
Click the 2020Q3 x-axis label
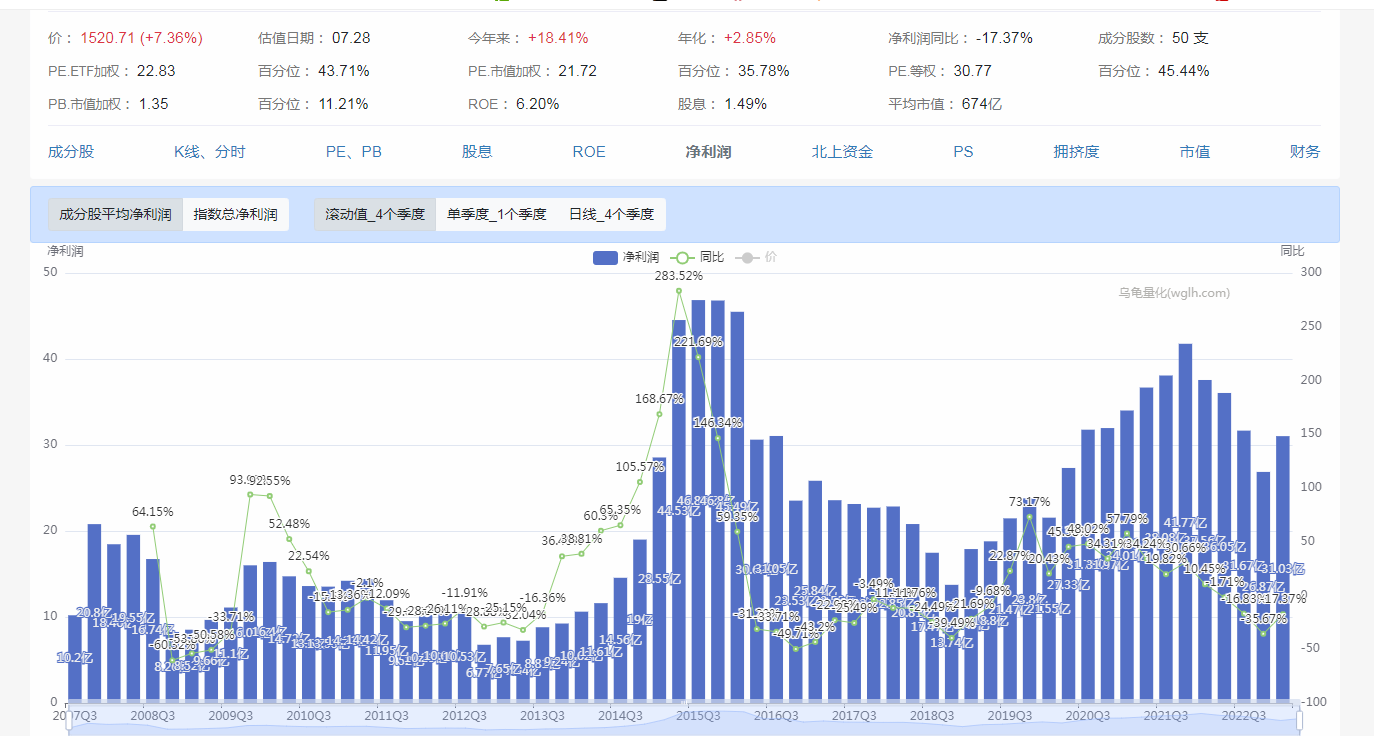point(1088,716)
